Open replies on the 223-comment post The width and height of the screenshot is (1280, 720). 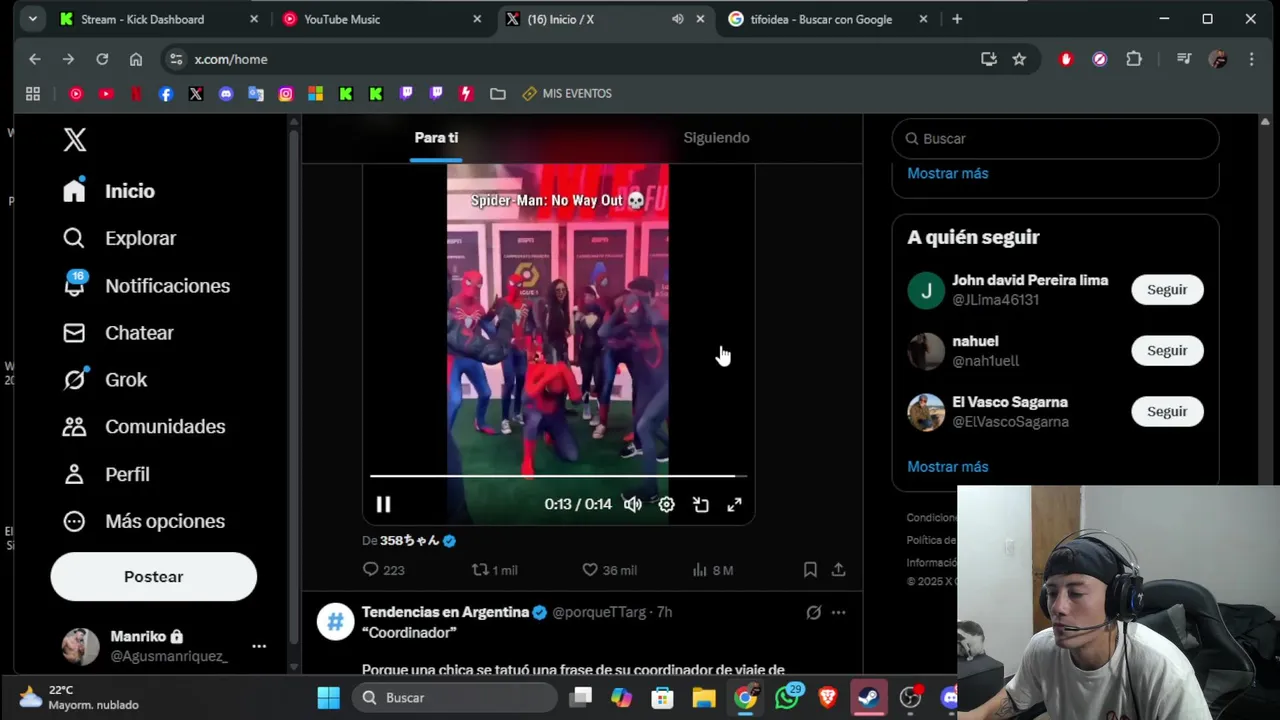click(383, 570)
